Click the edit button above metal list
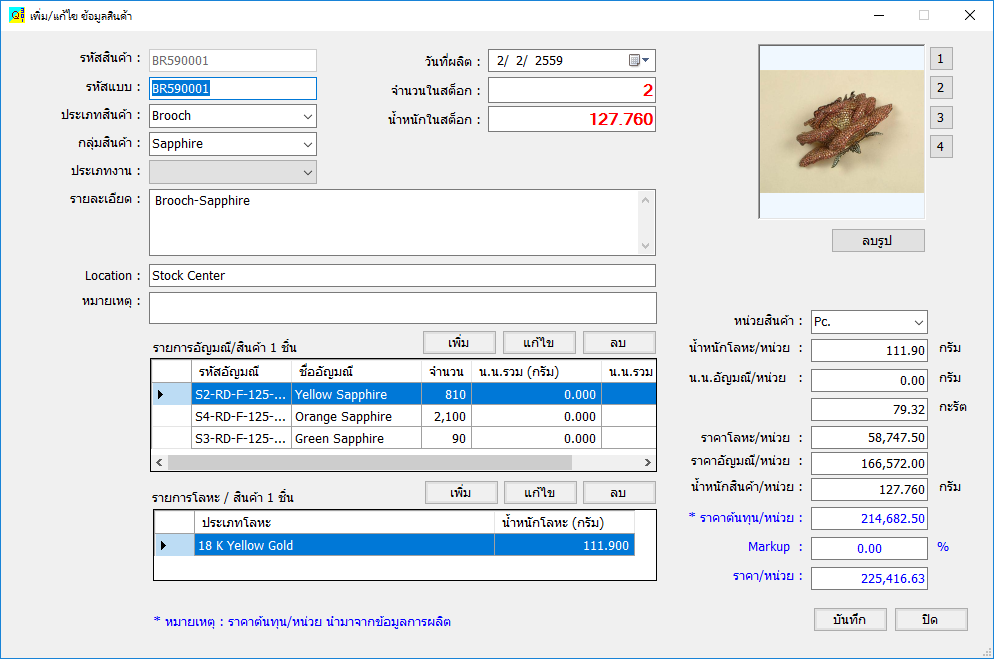 point(540,493)
